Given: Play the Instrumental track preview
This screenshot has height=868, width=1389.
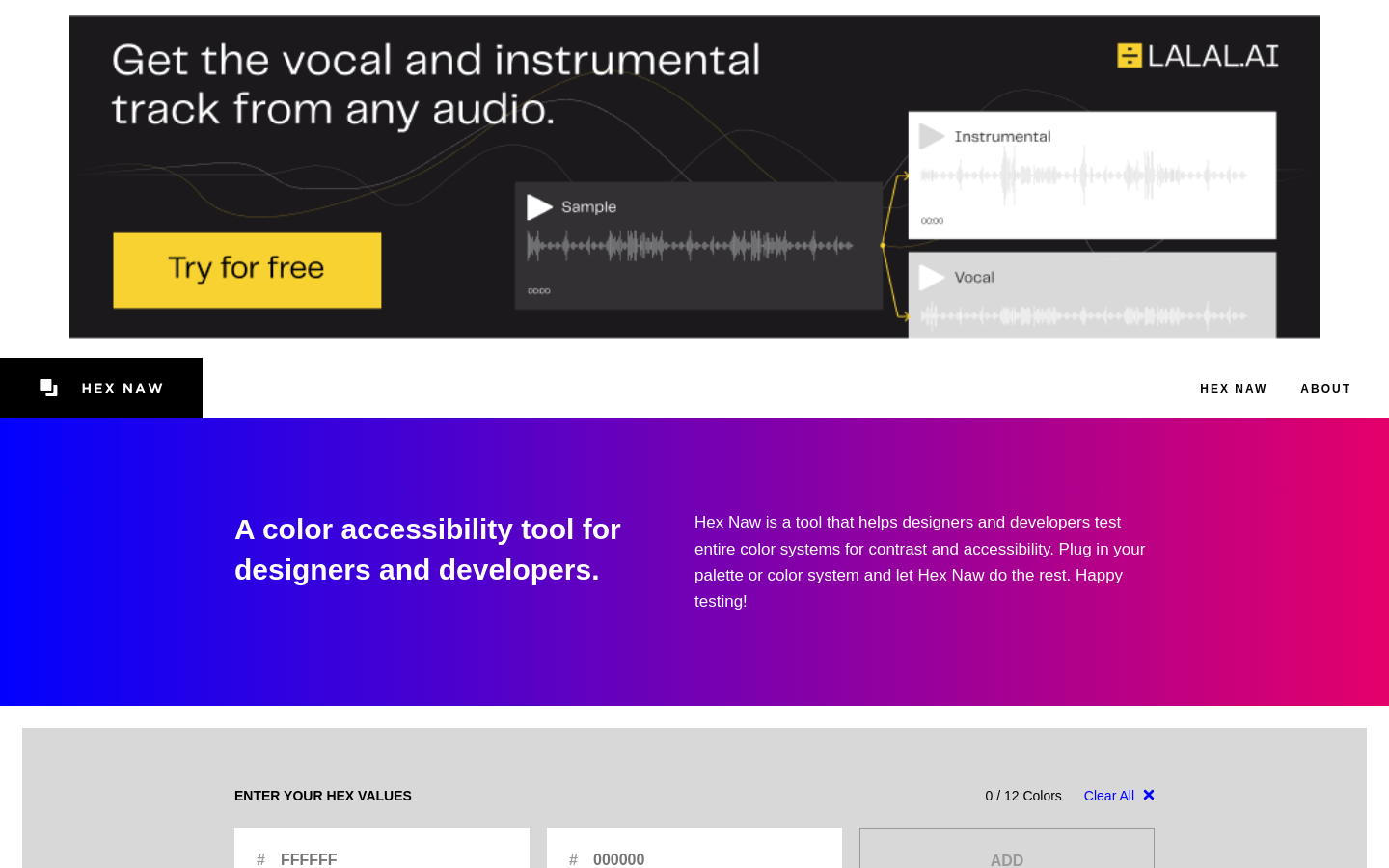Looking at the screenshot, I should coord(931,136).
